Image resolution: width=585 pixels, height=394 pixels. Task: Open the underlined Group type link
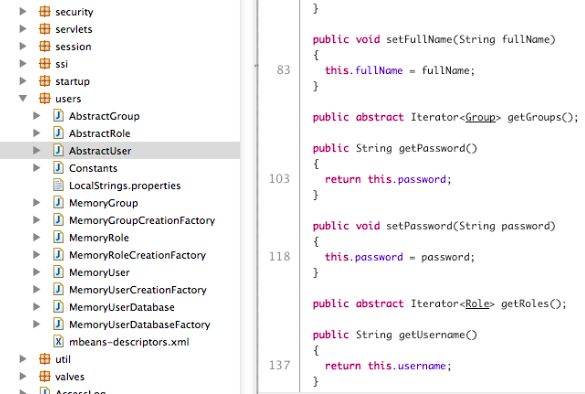[x=480, y=117]
